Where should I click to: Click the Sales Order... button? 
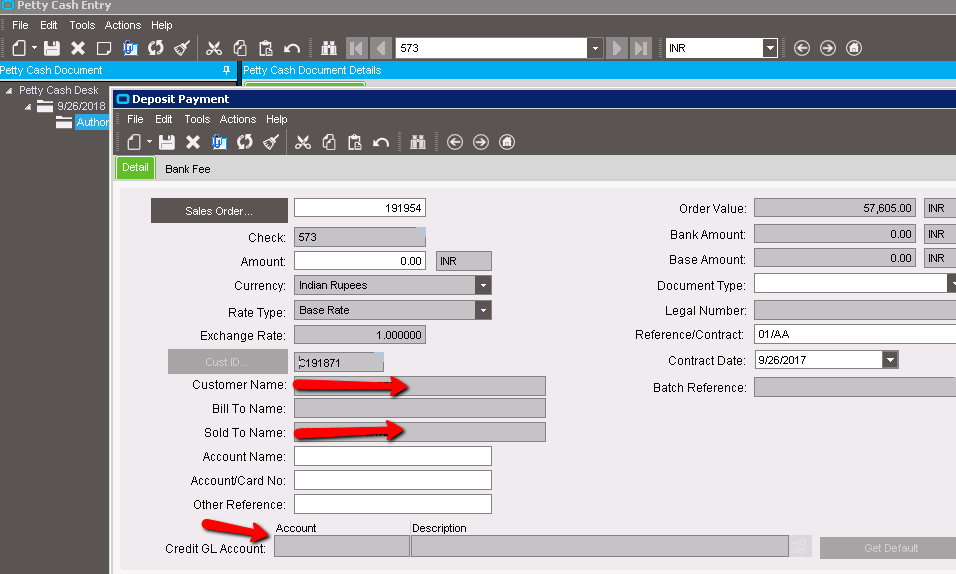point(219,211)
